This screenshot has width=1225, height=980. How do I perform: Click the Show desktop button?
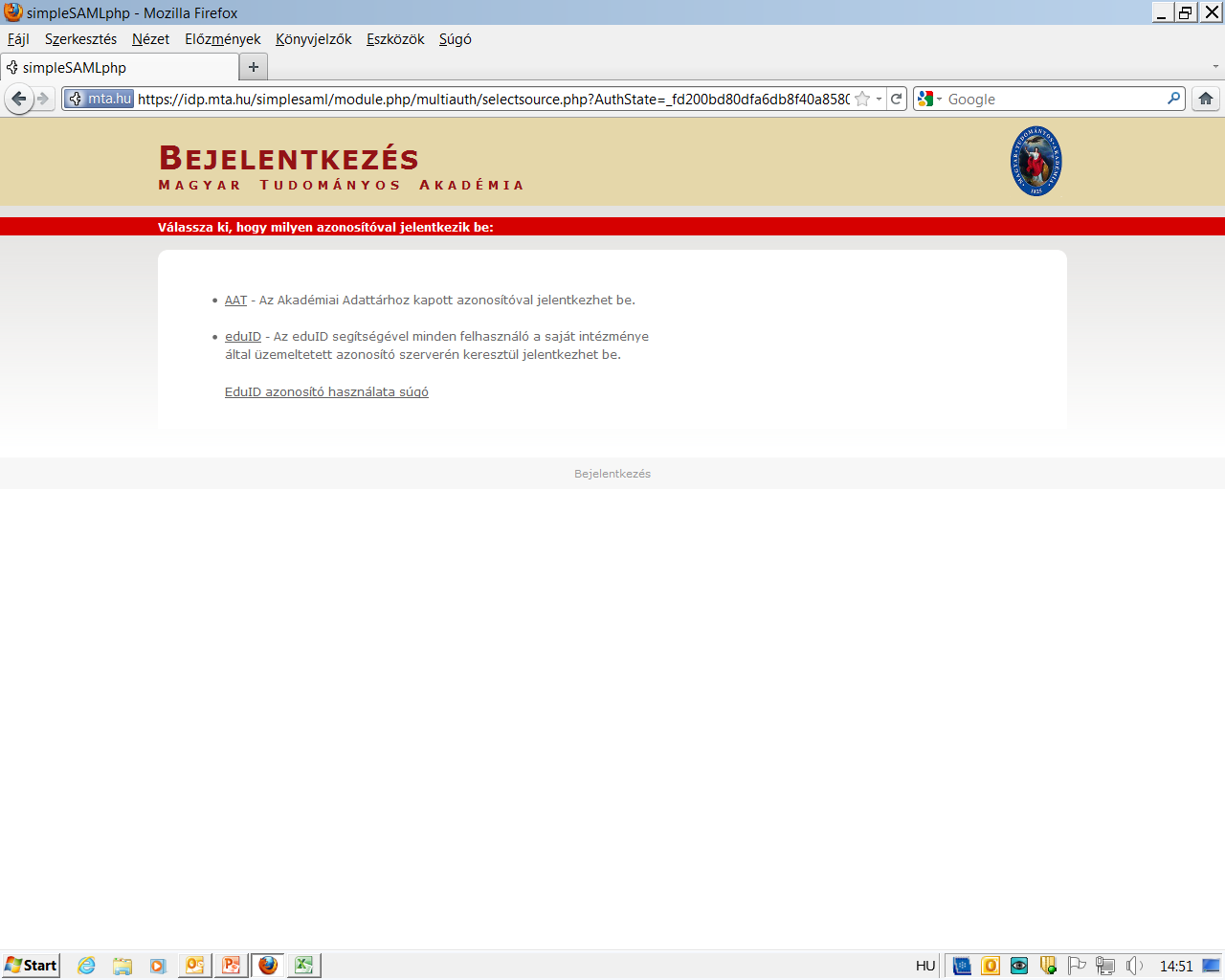[1212, 966]
